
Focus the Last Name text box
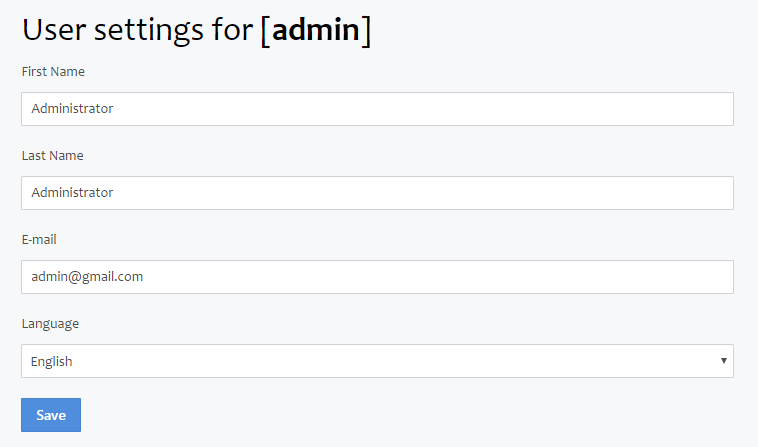coord(377,193)
